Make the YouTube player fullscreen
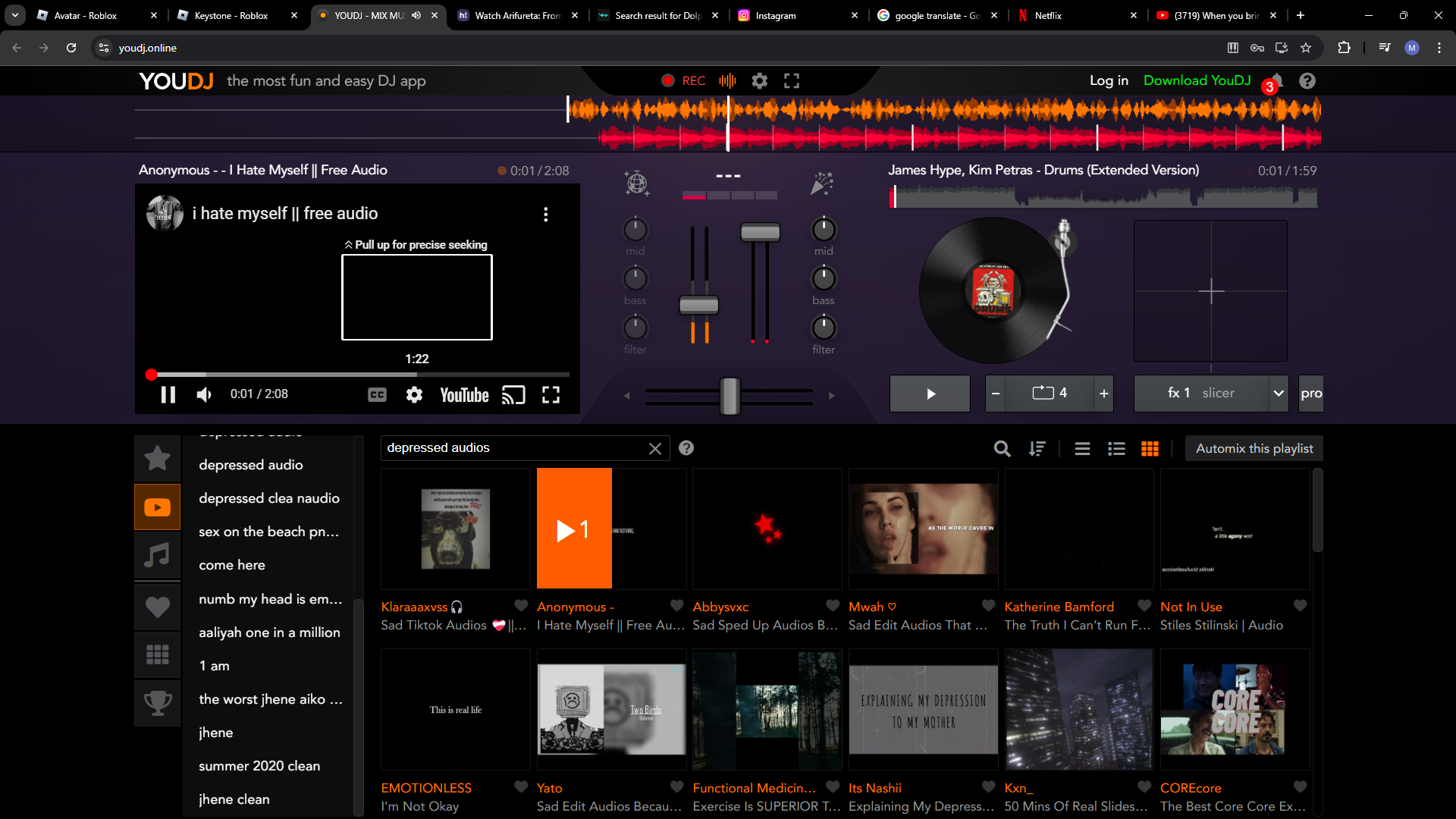This screenshot has height=819, width=1456. pyautogui.click(x=551, y=394)
